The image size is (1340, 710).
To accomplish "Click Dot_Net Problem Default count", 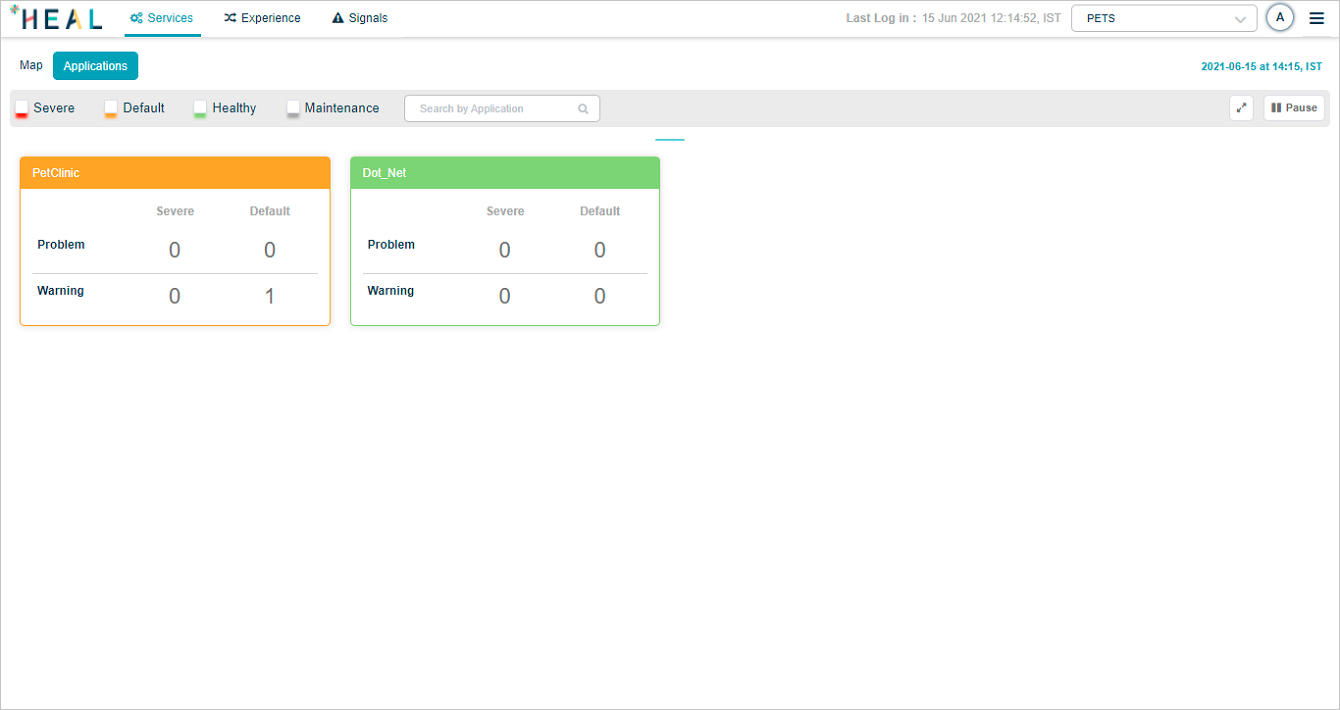I will pyautogui.click(x=600, y=250).
